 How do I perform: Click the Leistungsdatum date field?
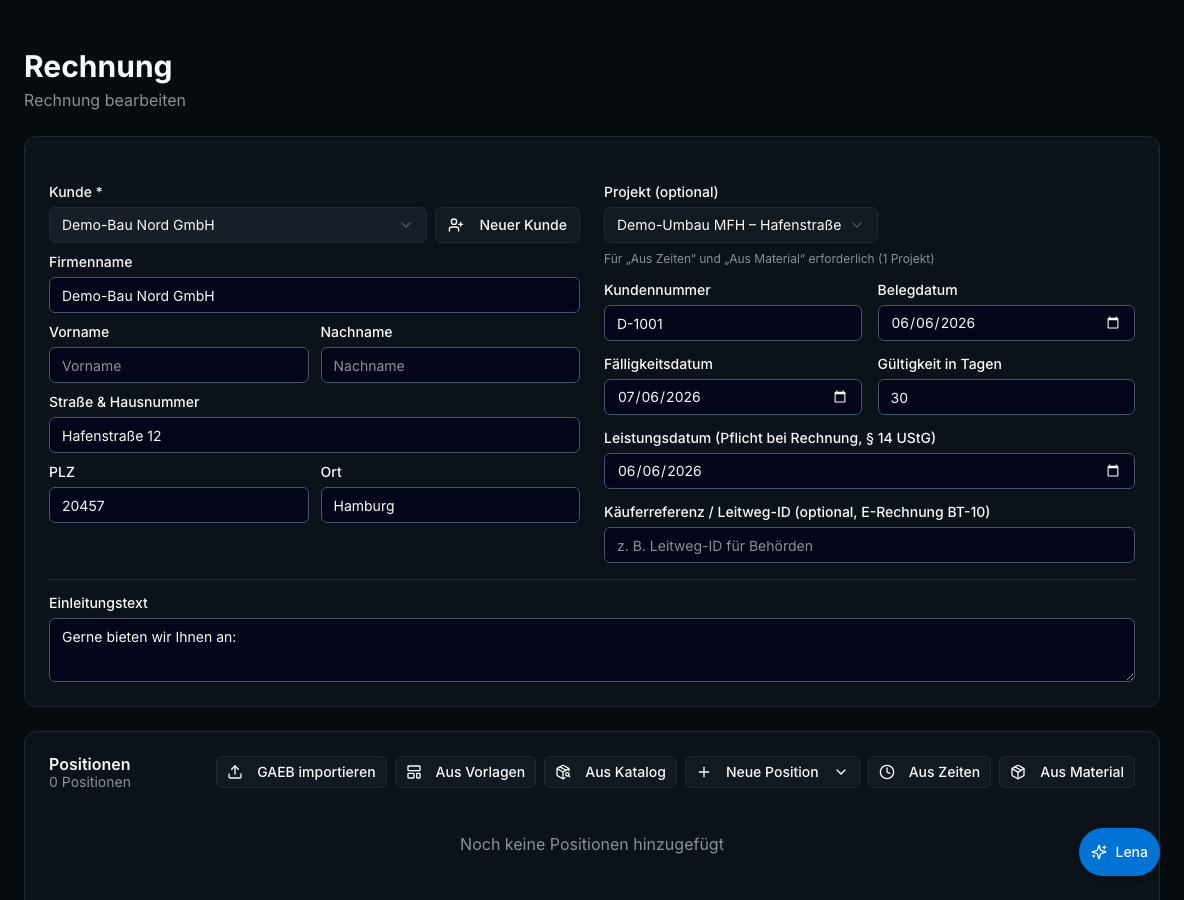869,471
